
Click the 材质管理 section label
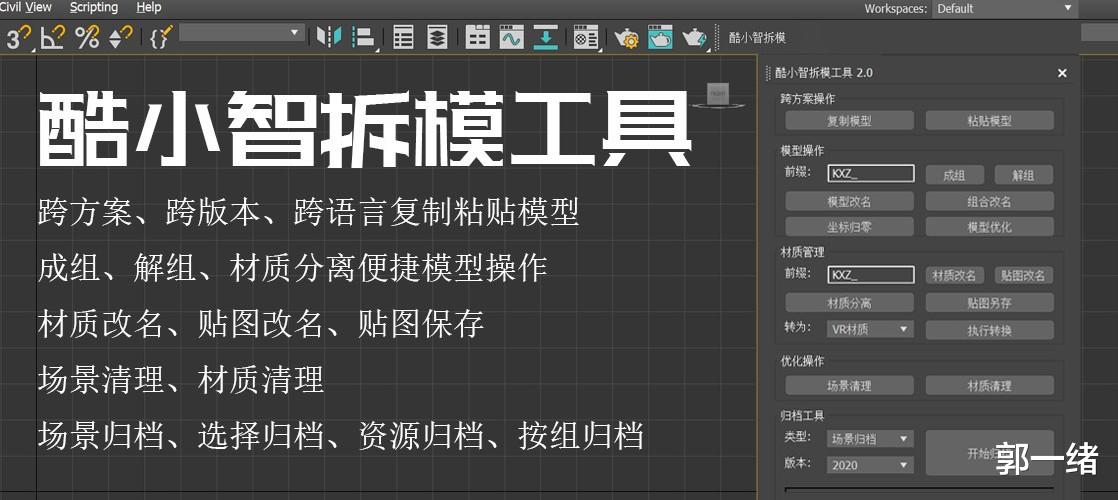(803, 252)
